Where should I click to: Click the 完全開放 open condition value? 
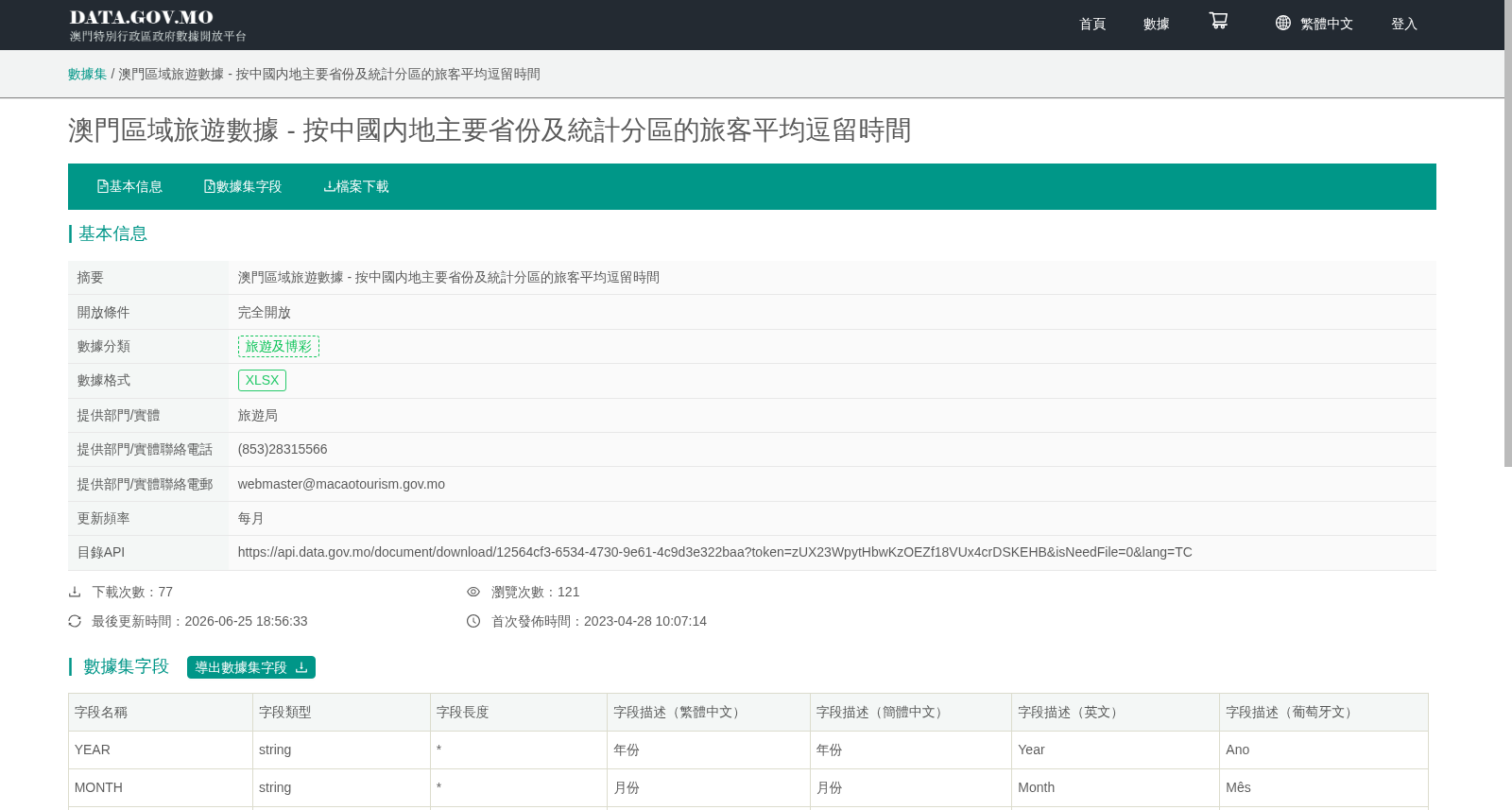(265, 312)
